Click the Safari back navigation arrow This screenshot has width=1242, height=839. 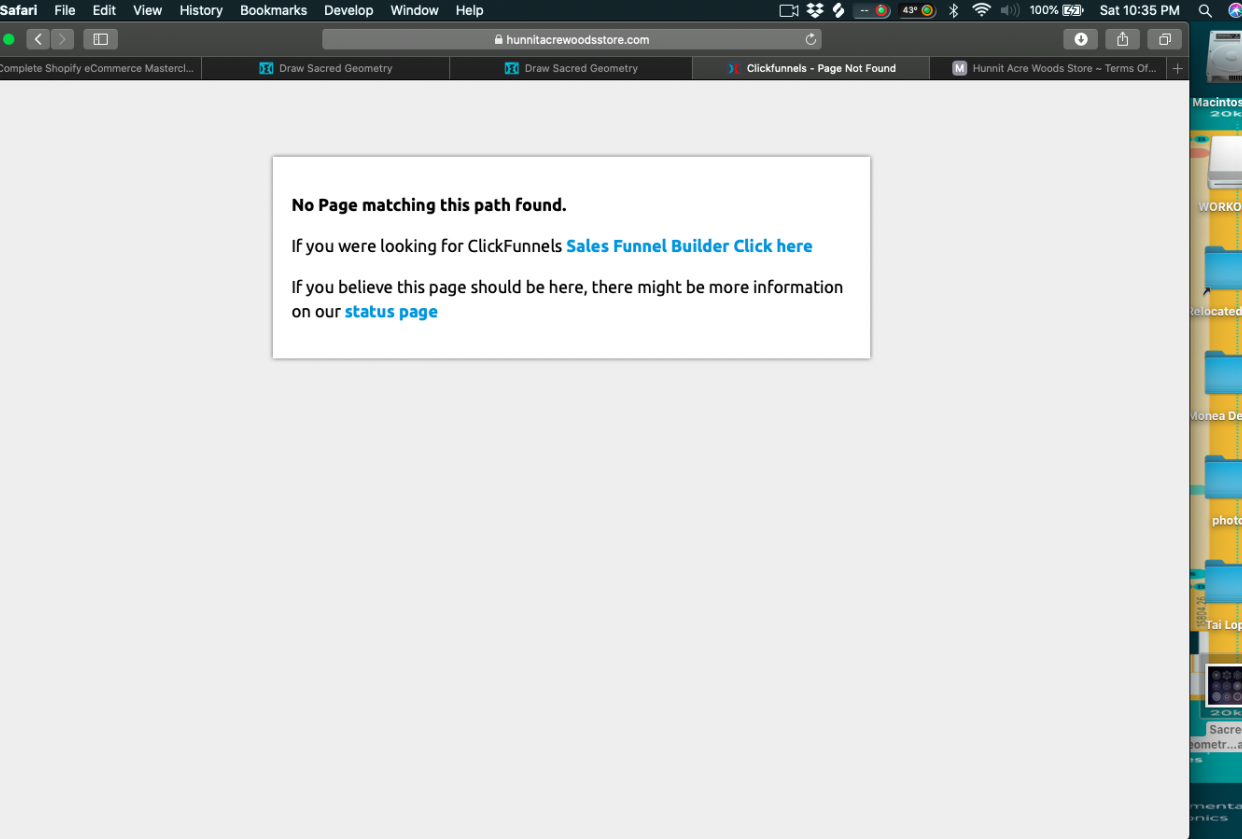click(x=38, y=39)
